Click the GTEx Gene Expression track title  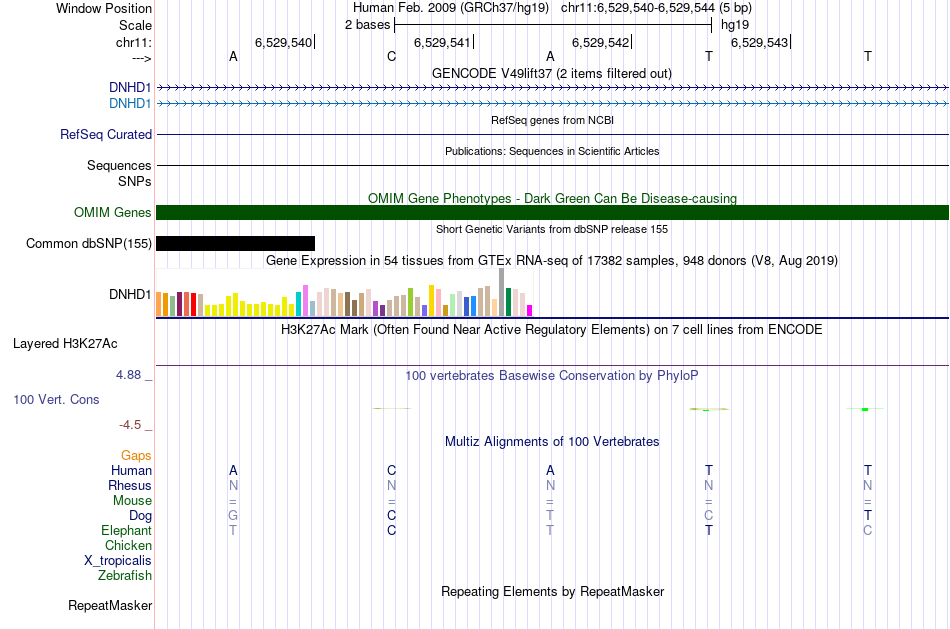pos(552,261)
